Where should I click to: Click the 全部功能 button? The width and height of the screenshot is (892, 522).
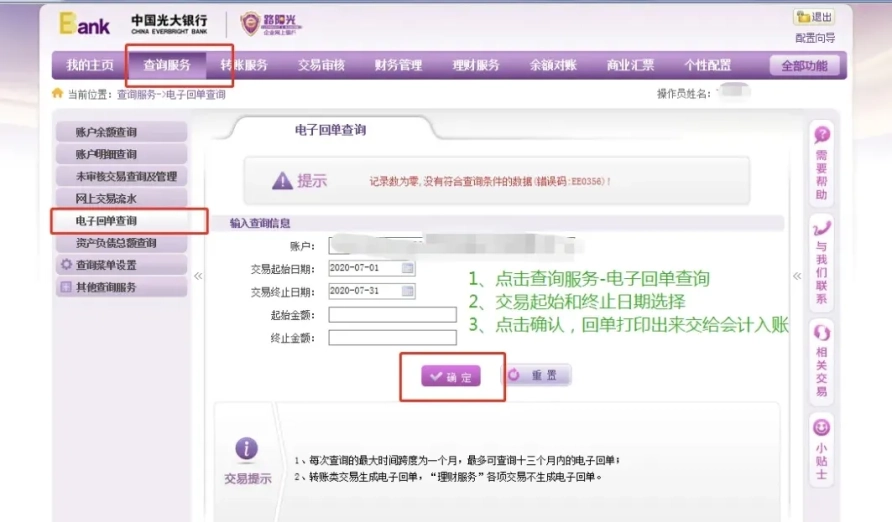[x=804, y=65]
